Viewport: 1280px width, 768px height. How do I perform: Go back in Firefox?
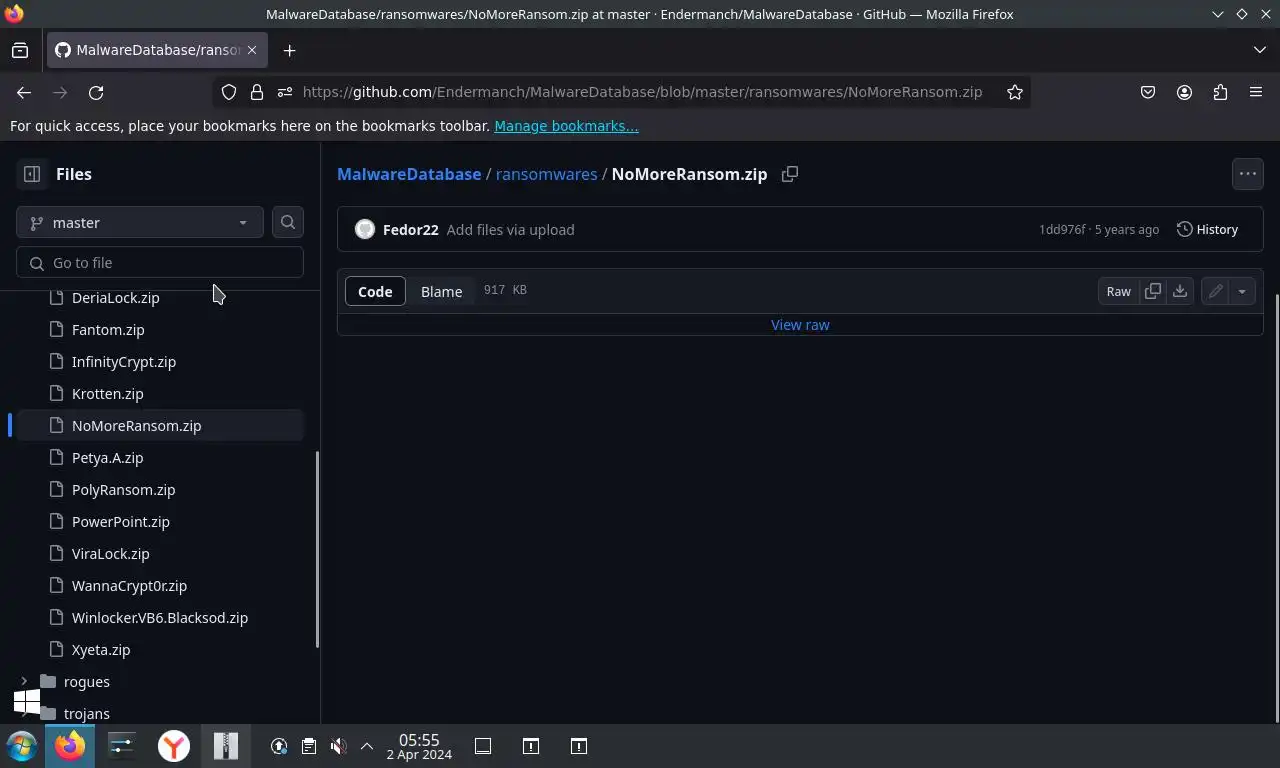[x=24, y=92]
